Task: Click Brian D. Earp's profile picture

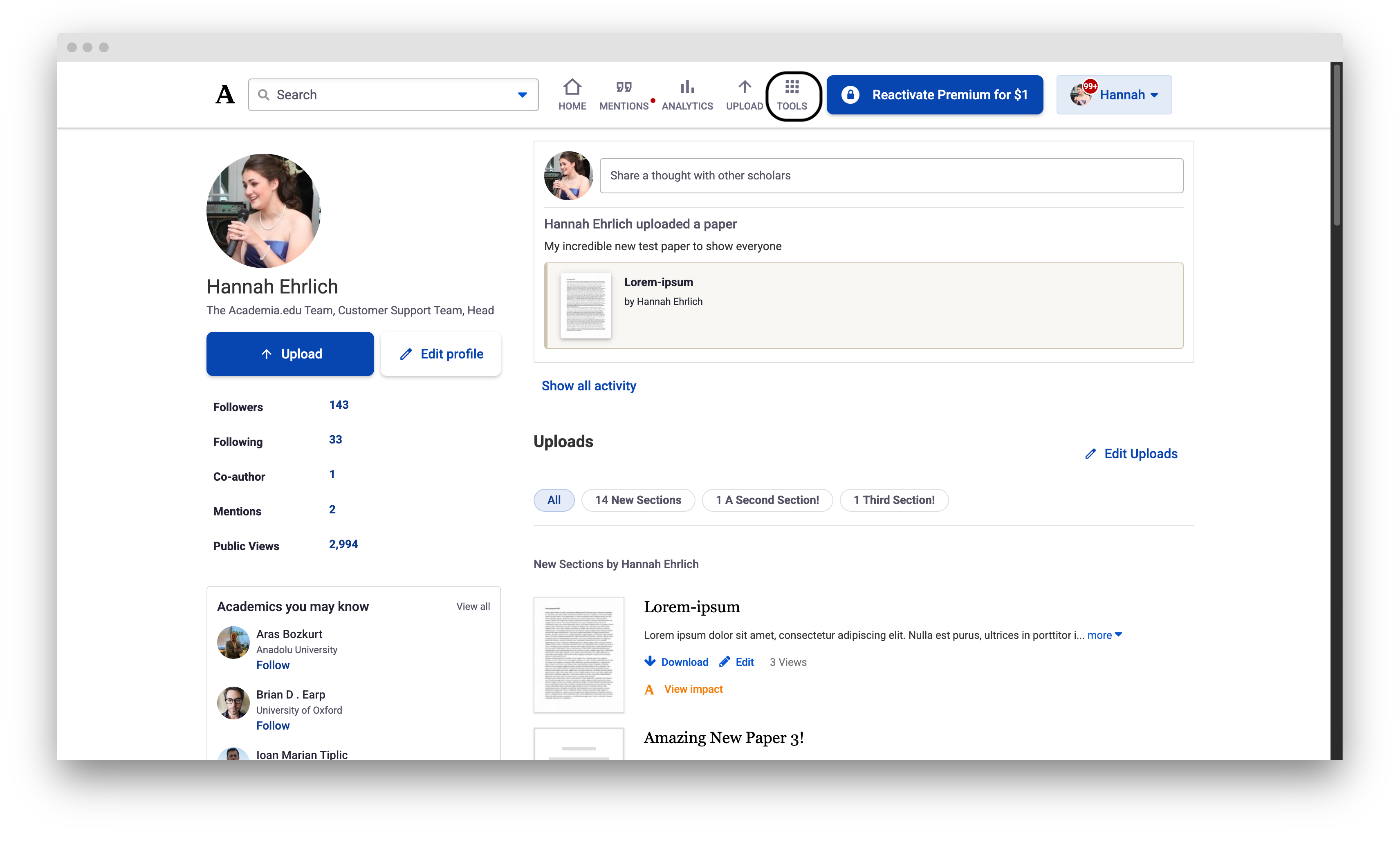Action: [233, 703]
